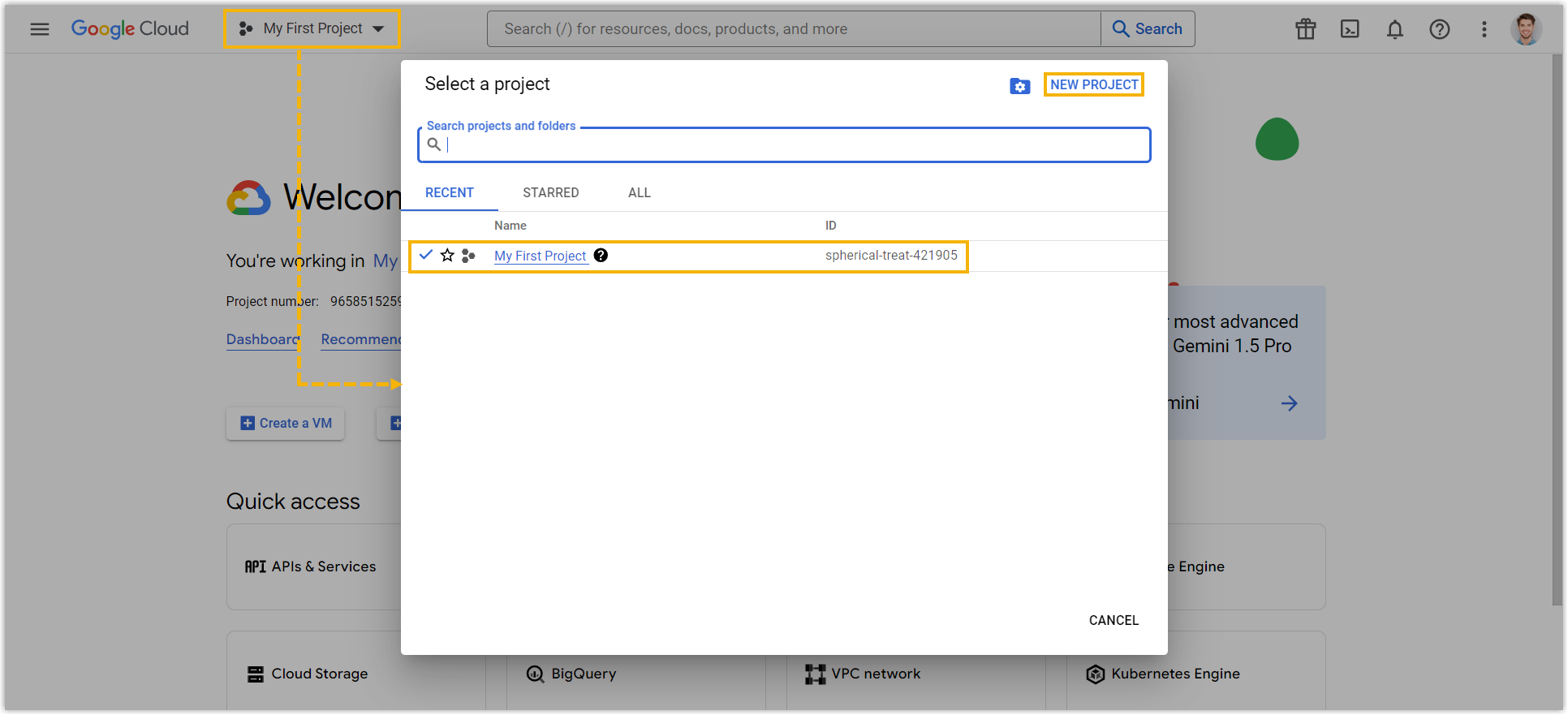Open the help question mark menu
The height and width of the screenshot is (715, 1568).
[x=1439, y=29]
